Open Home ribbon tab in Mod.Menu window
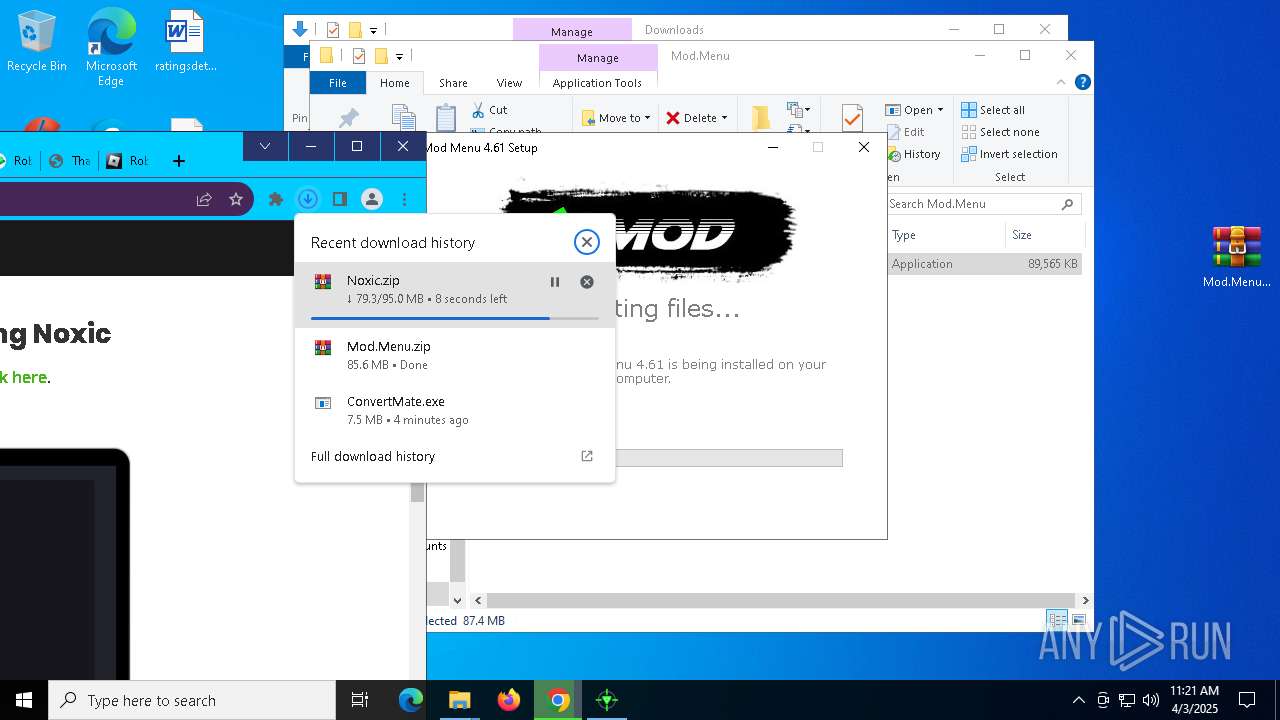The width and height of the screenshot is (1280, 720). (x=395, y=83)
